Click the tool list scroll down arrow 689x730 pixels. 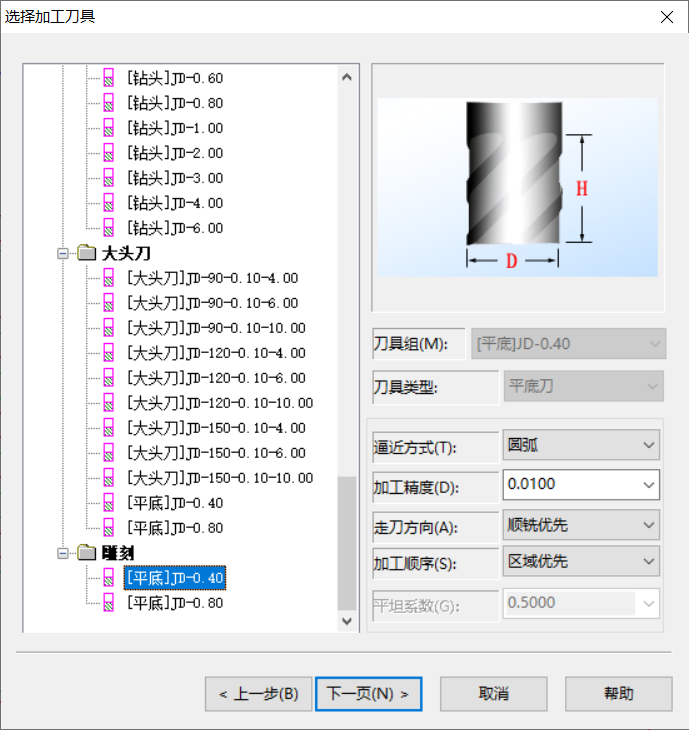pos(347,621)
